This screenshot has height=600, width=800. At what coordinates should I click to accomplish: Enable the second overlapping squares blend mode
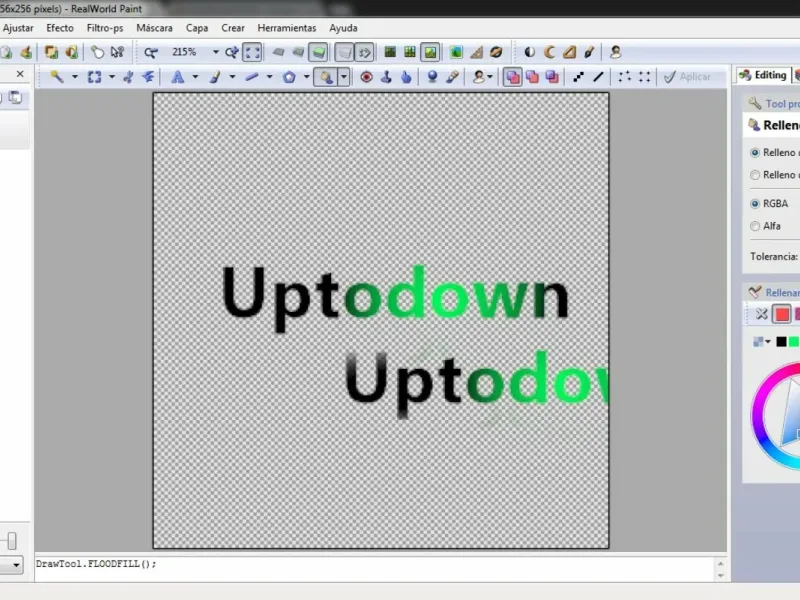[x=532, y=77]
